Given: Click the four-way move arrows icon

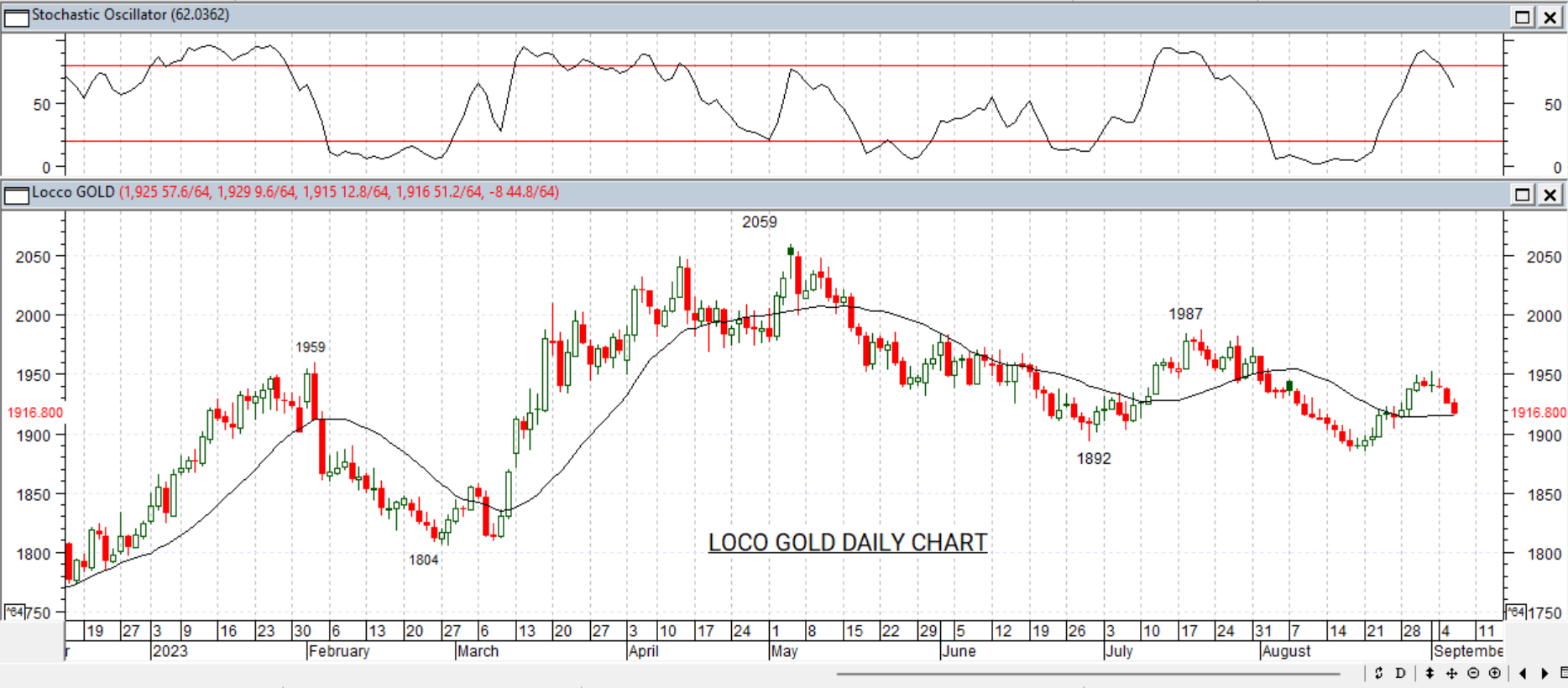Looking at the screenshot, I should [1451, 673].
